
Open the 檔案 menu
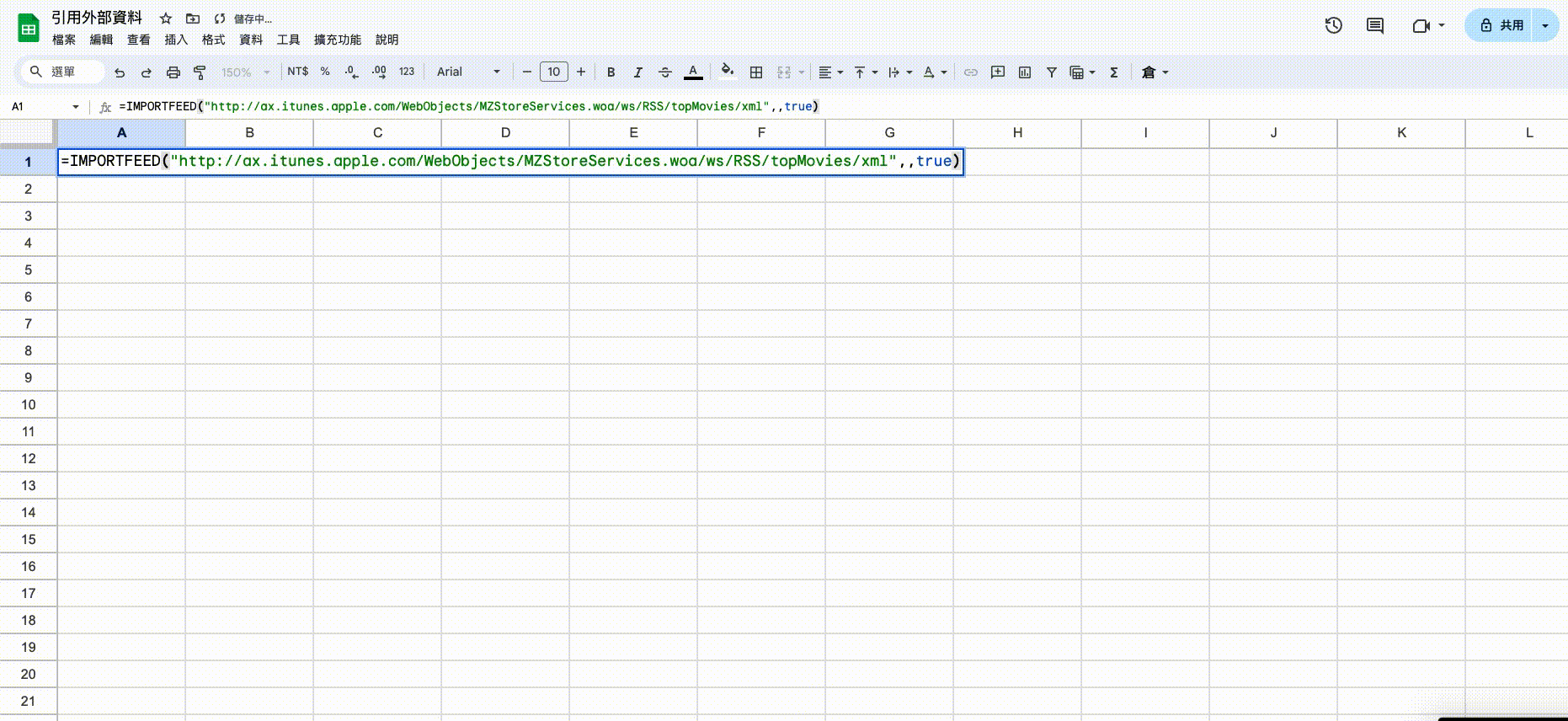click(64, 40)
